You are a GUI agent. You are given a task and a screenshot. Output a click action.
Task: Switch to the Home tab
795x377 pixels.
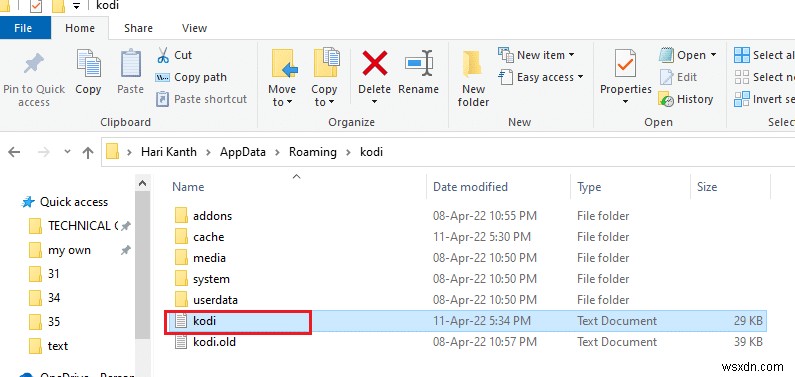point(80,28)
